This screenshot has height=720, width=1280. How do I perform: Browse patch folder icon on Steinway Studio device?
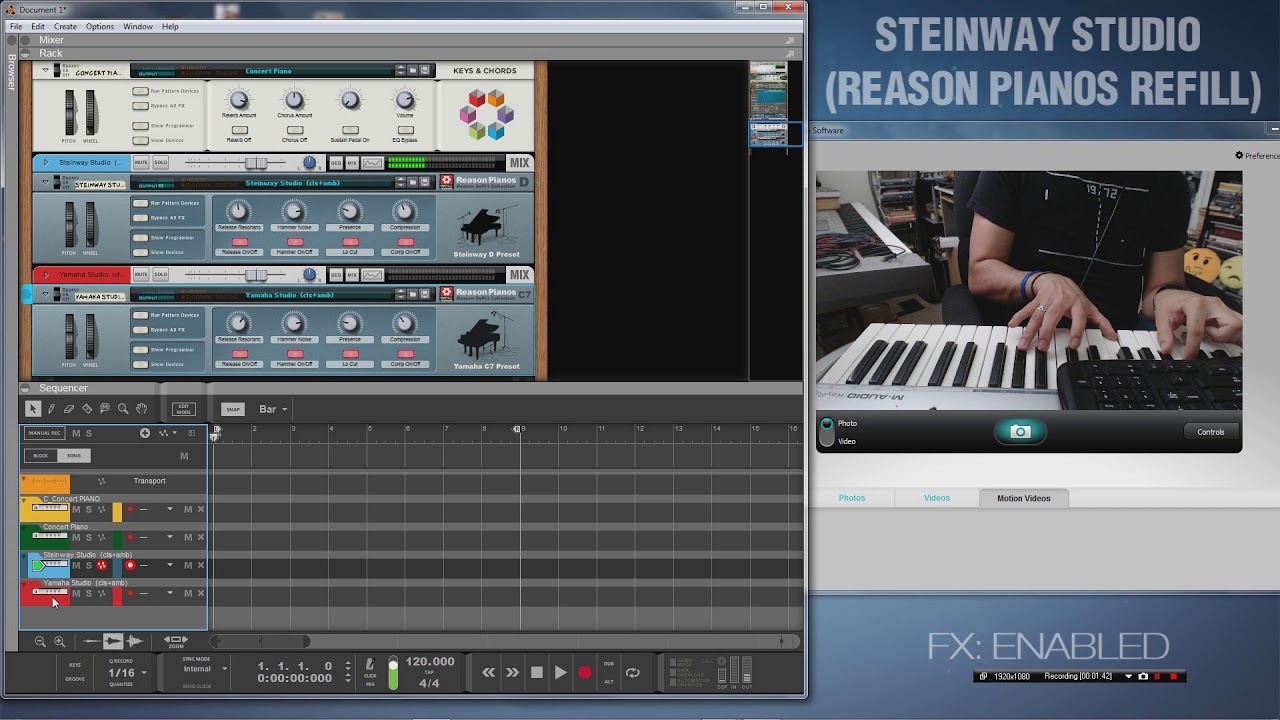coord(413,183)
